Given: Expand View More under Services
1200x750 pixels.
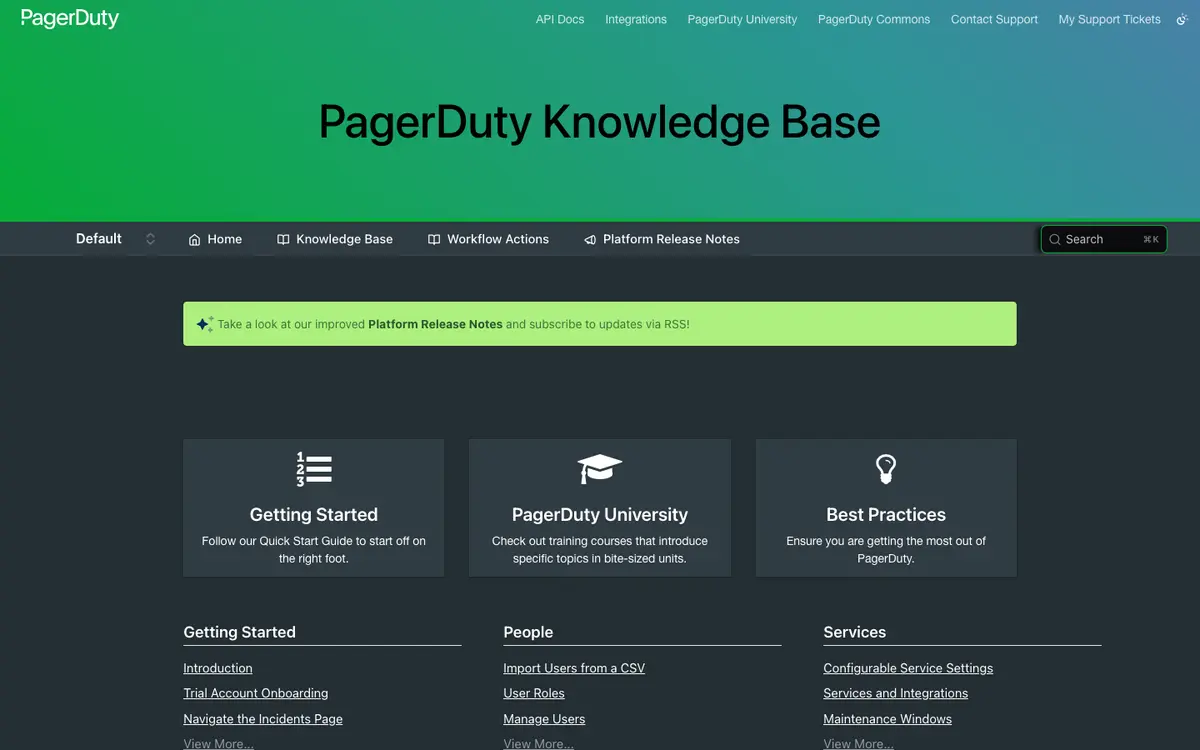Looking at the screenshot, I should coord(858,744).
